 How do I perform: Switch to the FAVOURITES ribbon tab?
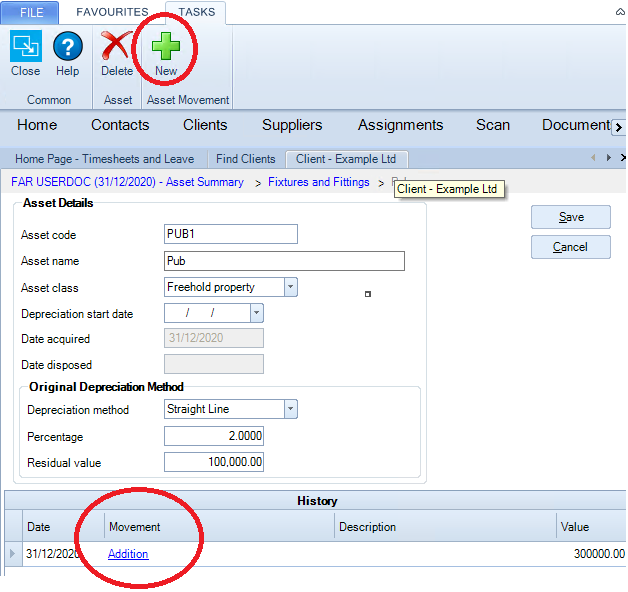pyautogui.click(x=112, y=12)
